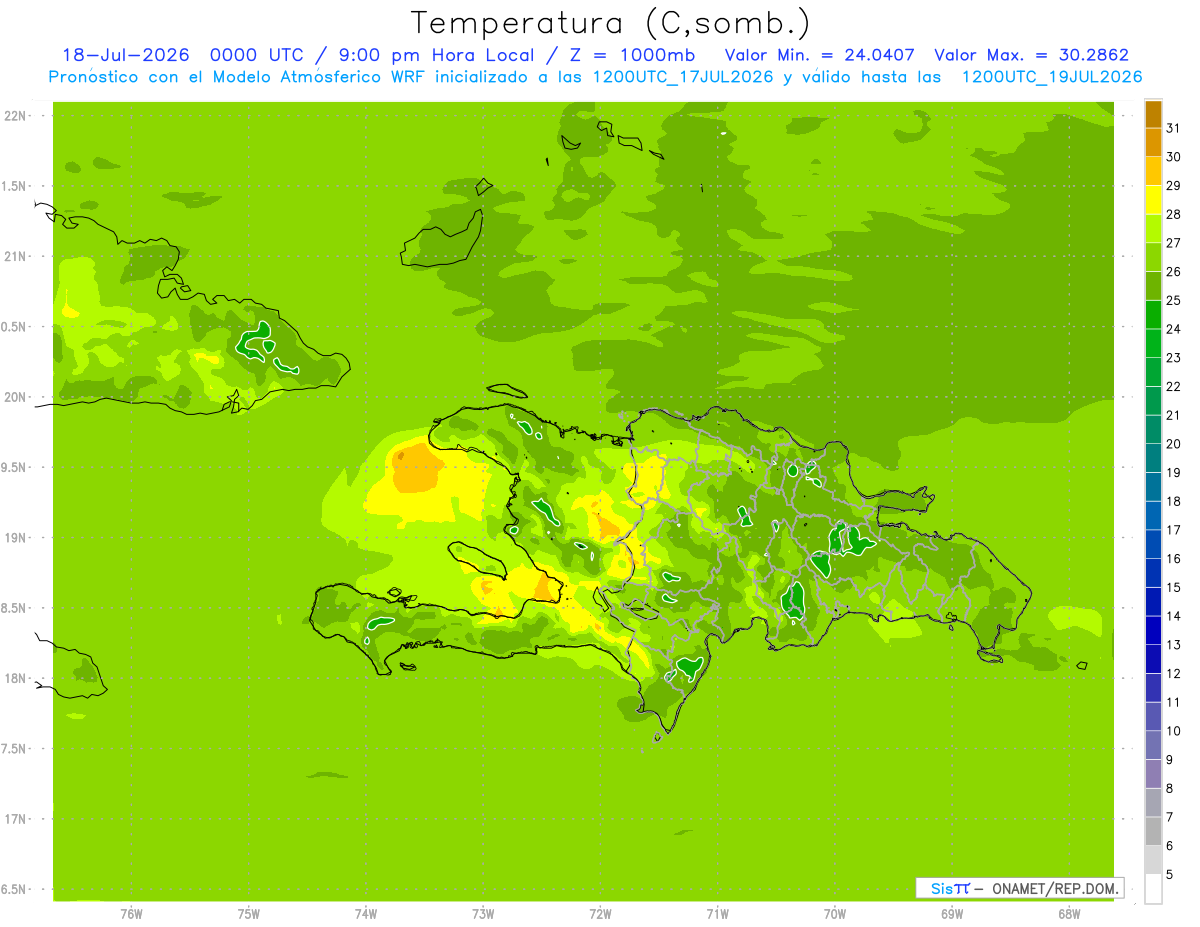The height and width of the screenshot is (927, 1200).
Task: Click the "70W" longitude label
Action: point(834,913)
